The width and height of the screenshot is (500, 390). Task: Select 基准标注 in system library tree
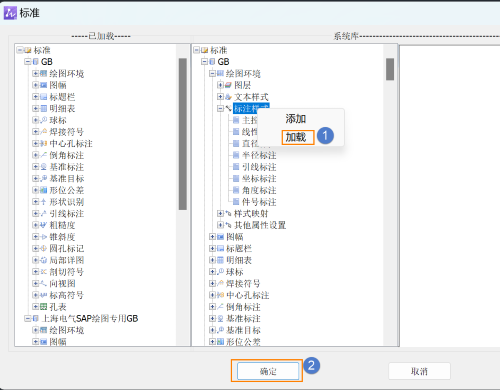[243, 318]
